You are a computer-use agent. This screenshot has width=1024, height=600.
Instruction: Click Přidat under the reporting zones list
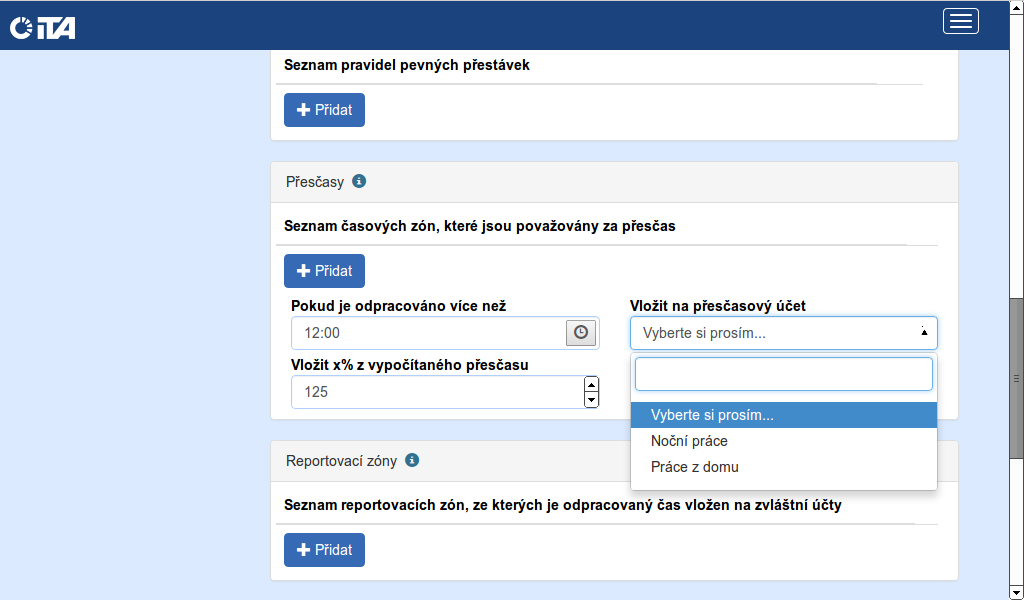[x=324, y=550]
